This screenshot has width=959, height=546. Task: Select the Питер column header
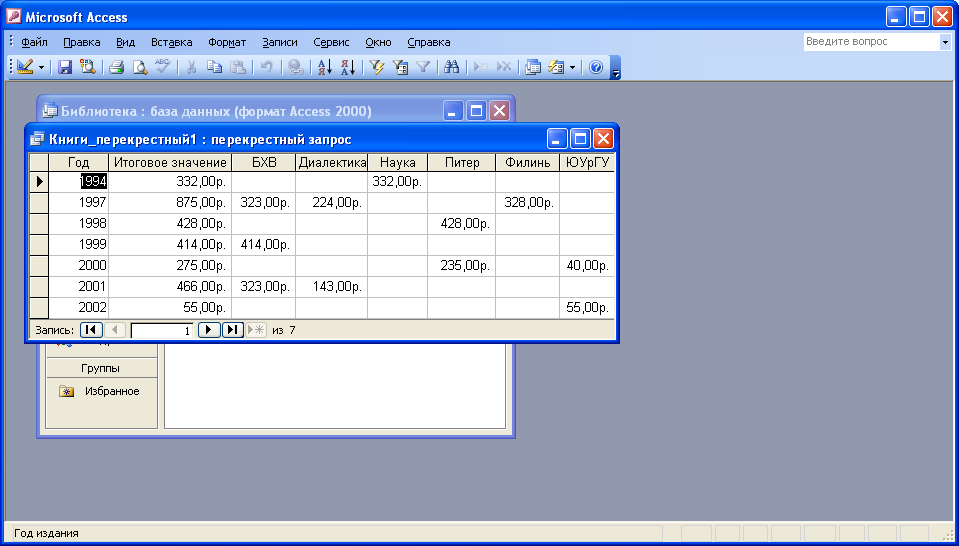[x=462, y=162]
